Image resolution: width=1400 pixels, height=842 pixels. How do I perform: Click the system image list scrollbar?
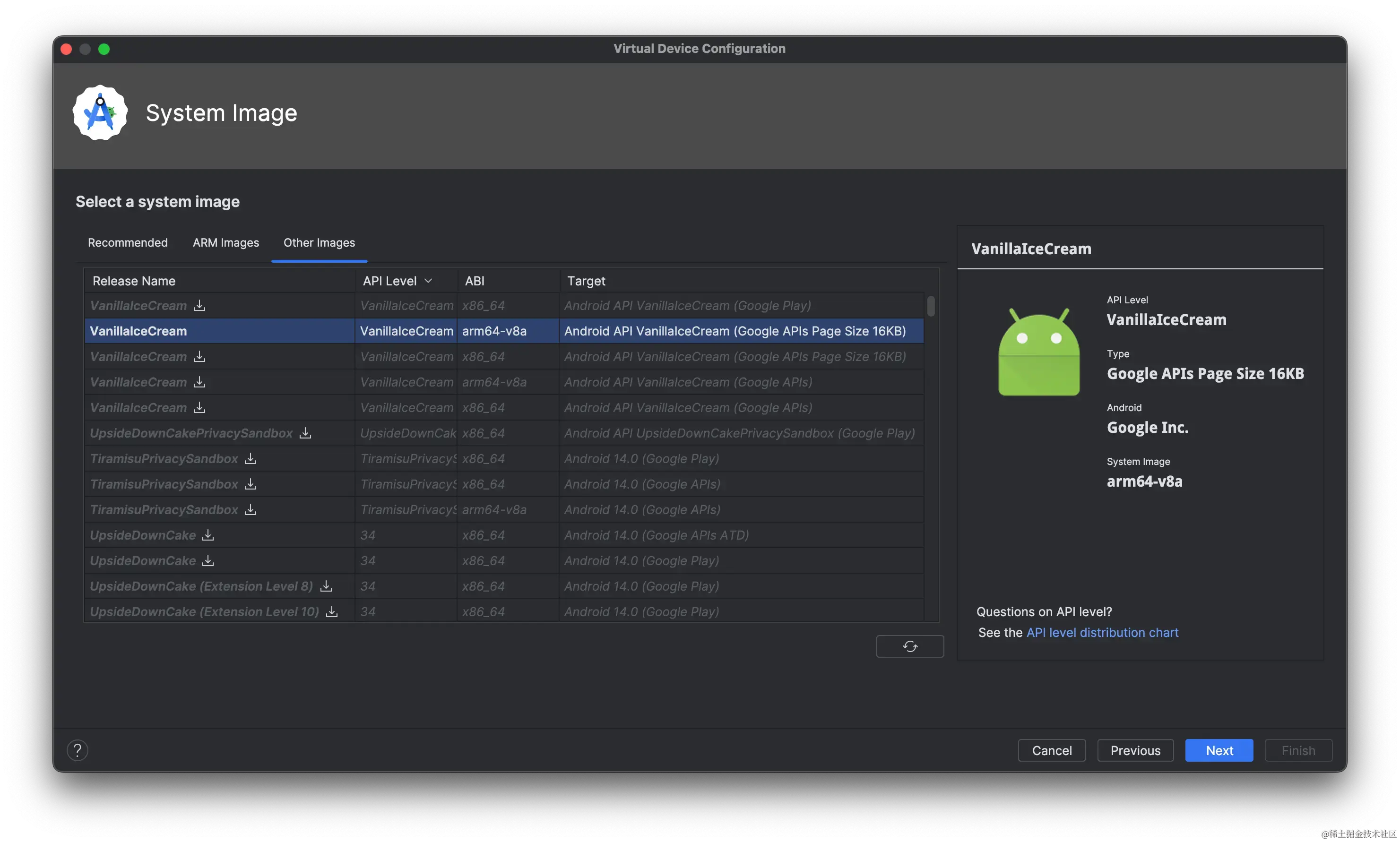pyautogui.click(x=931, y=306)
